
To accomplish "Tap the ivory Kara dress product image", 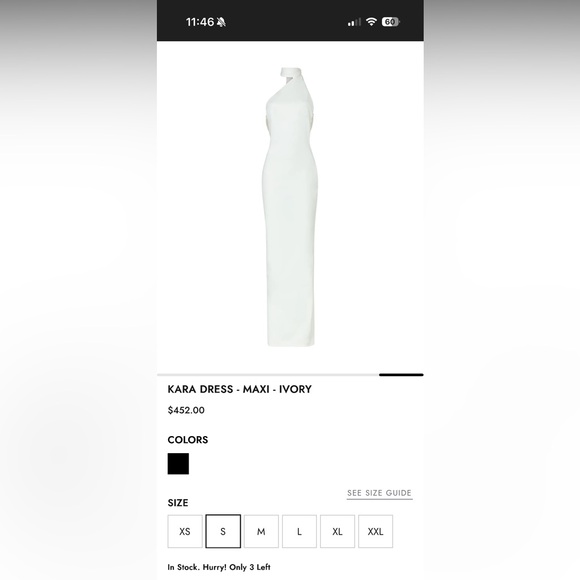I will [290, 207].
